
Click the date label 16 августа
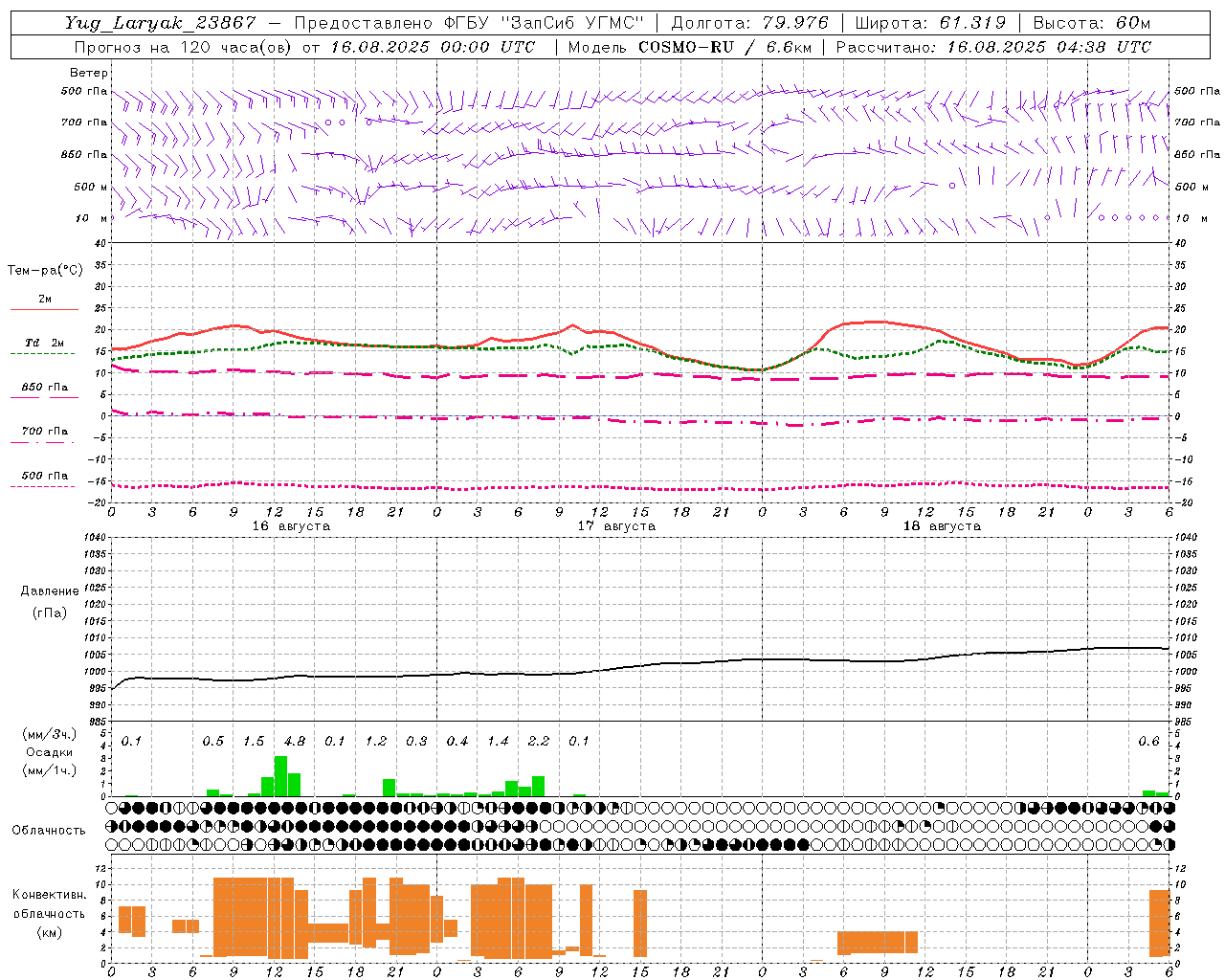pos(291,526)
